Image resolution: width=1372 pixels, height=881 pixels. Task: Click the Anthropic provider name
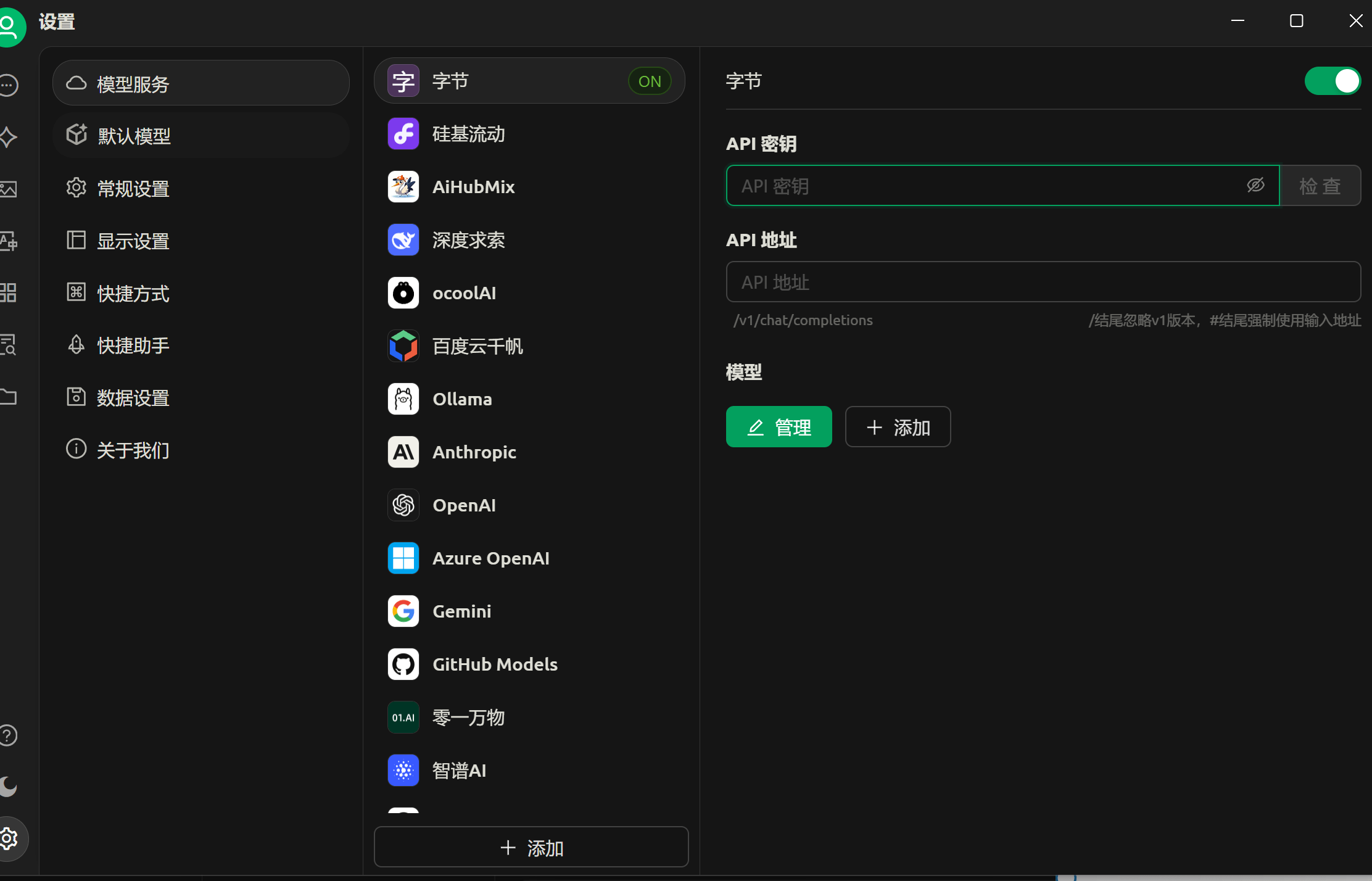tap(474, 452)
